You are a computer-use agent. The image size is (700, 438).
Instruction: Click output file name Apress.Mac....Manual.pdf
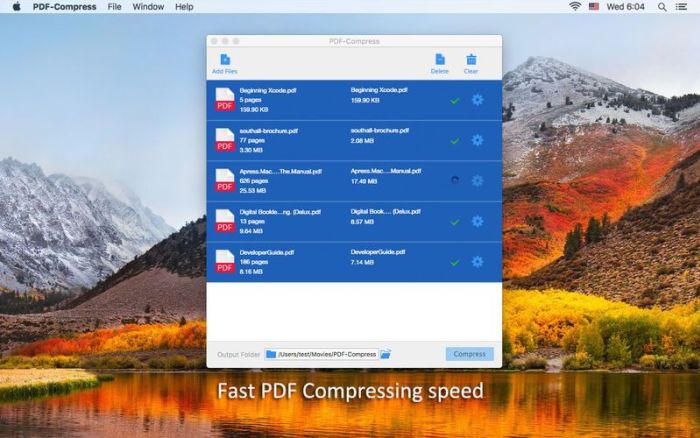(x=386, y=171)
